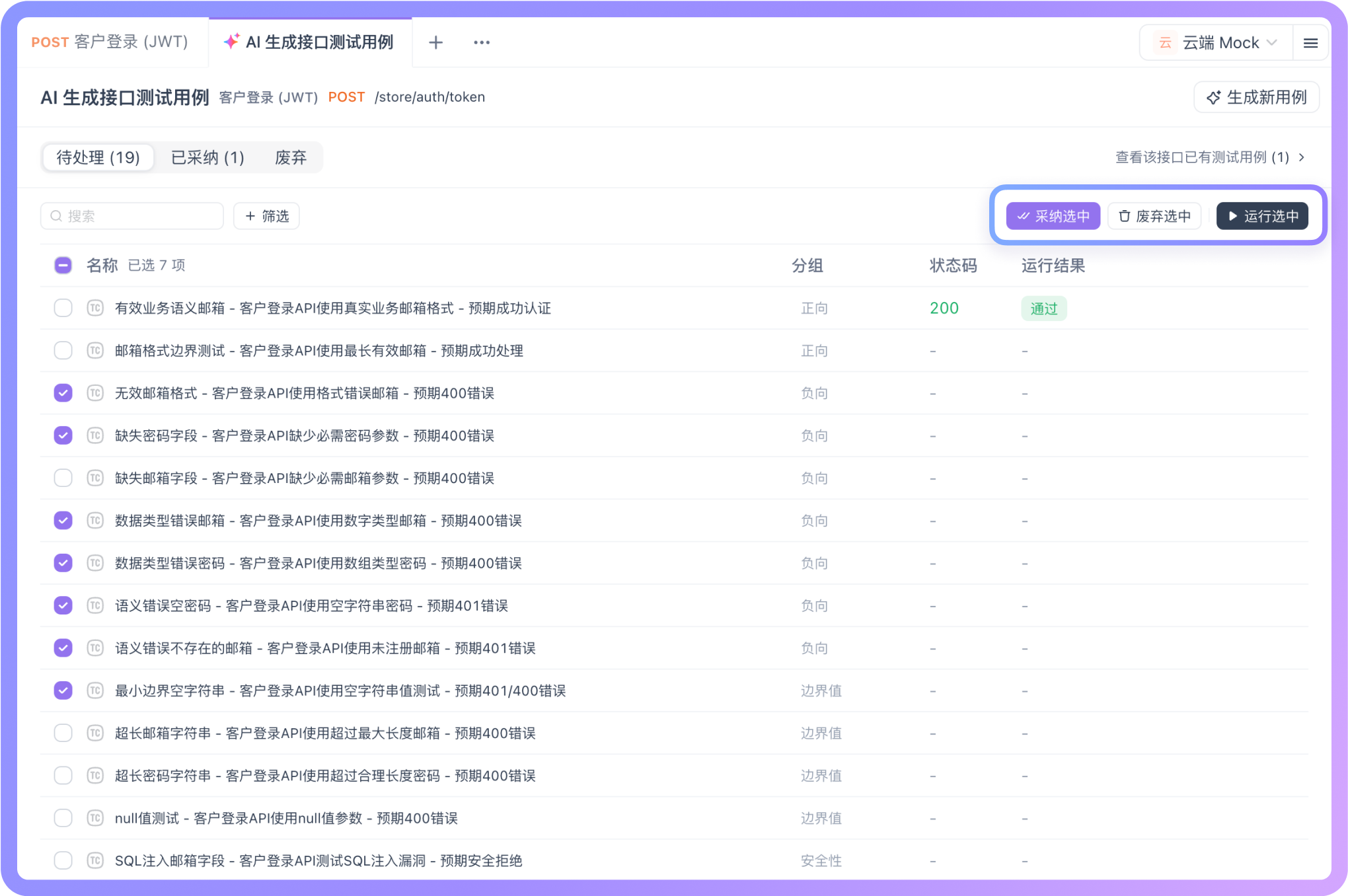Click the TC icon on 有效业务语义邮箱 row
The width and height of the screenshot is (1348, 896).
95,308
